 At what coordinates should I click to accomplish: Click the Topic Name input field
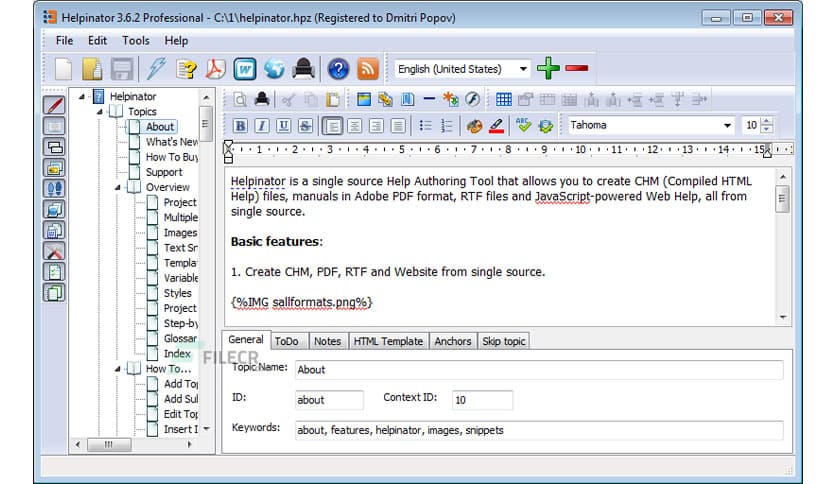(x=539, y=369)
